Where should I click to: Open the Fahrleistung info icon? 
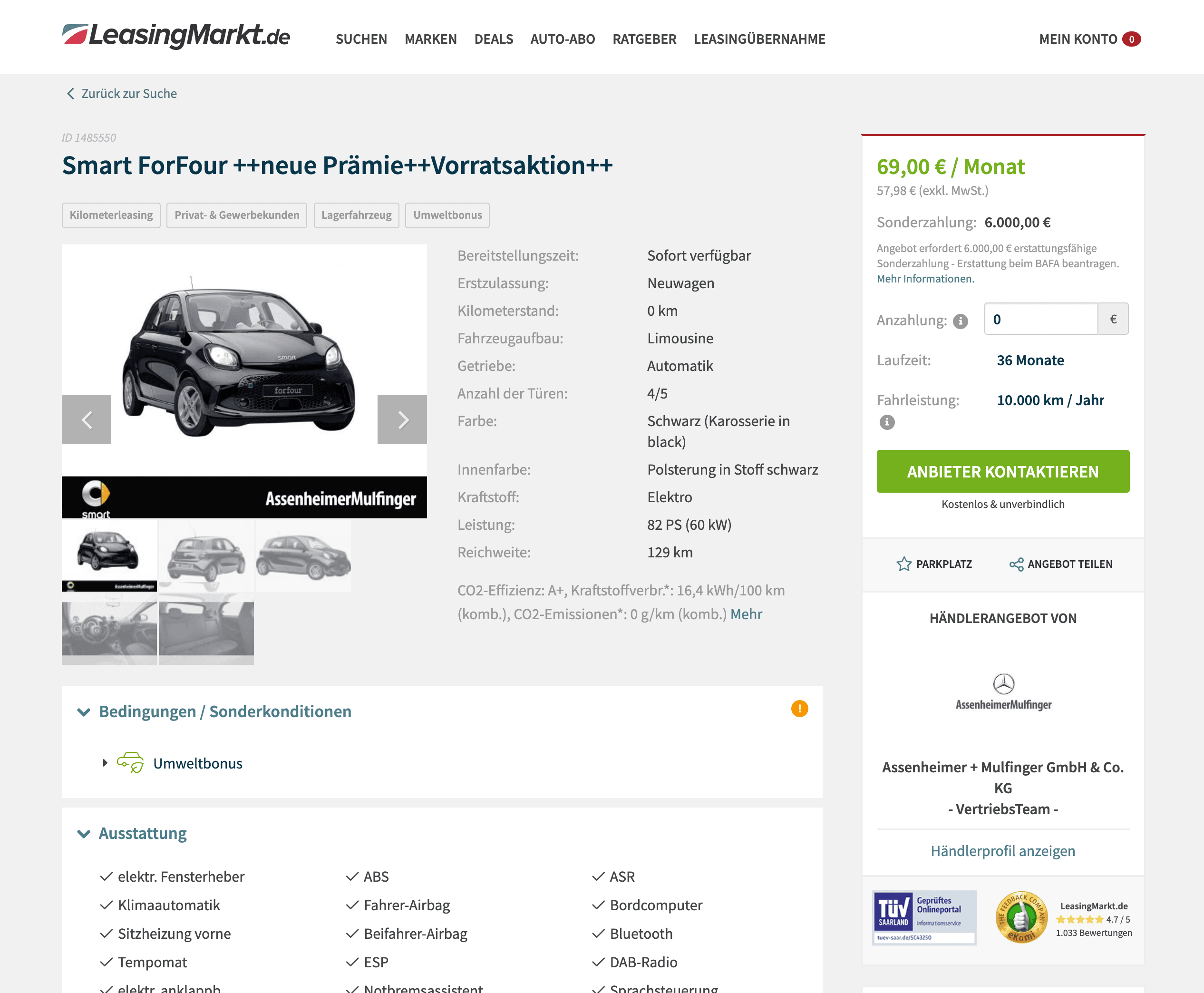887,422
